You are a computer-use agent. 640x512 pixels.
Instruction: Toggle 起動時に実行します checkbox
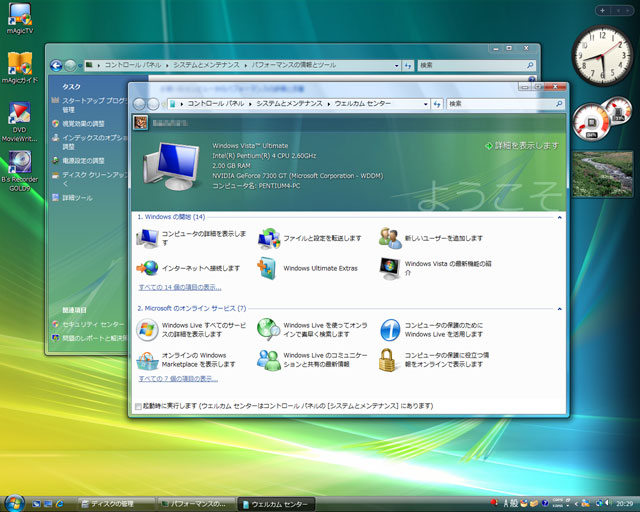click(x=138, y=406)
